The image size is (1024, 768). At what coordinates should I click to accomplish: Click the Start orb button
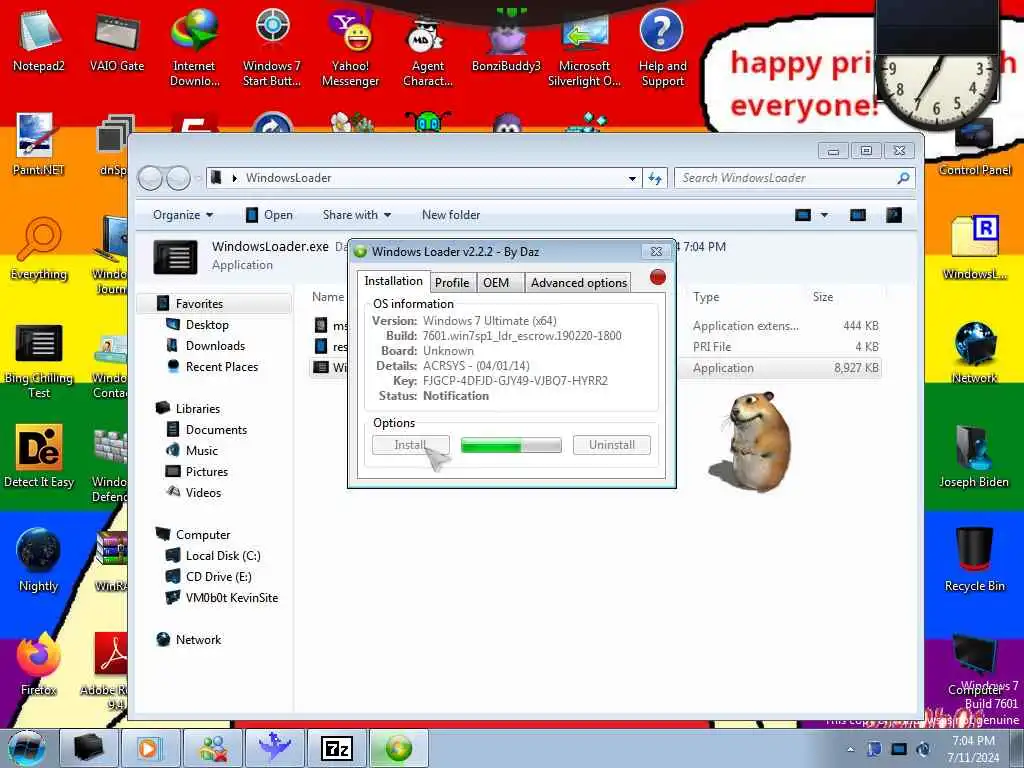tap(26, 748)
